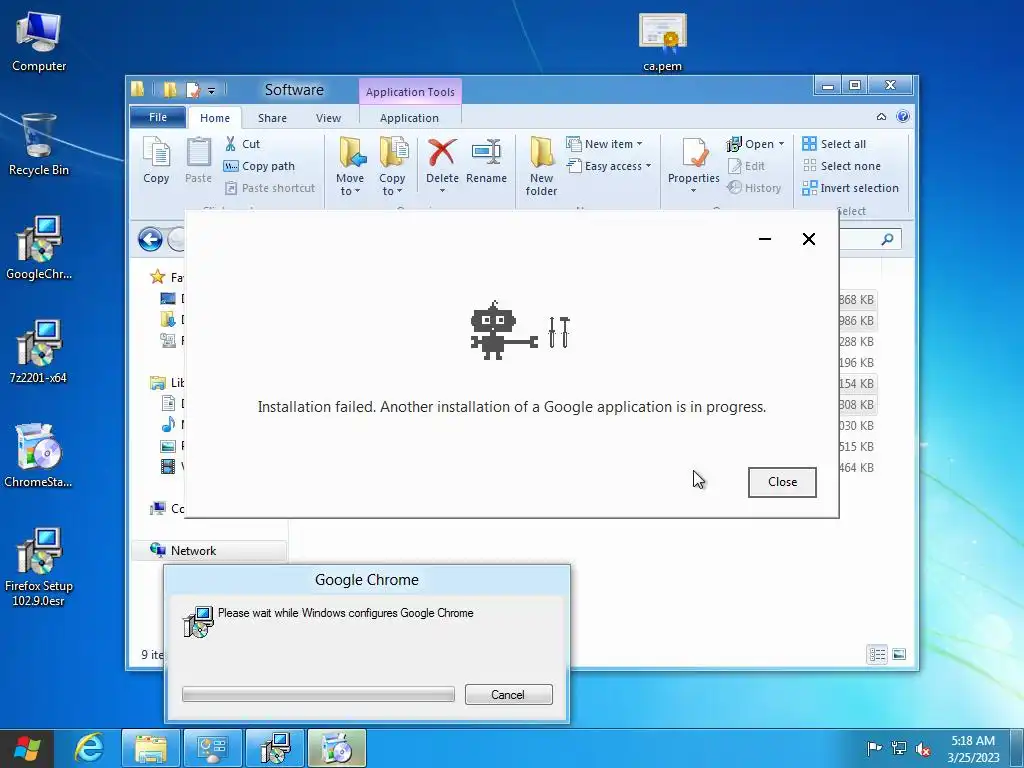
Task: Click Select all in ribbon
Action: coord(835,144)
